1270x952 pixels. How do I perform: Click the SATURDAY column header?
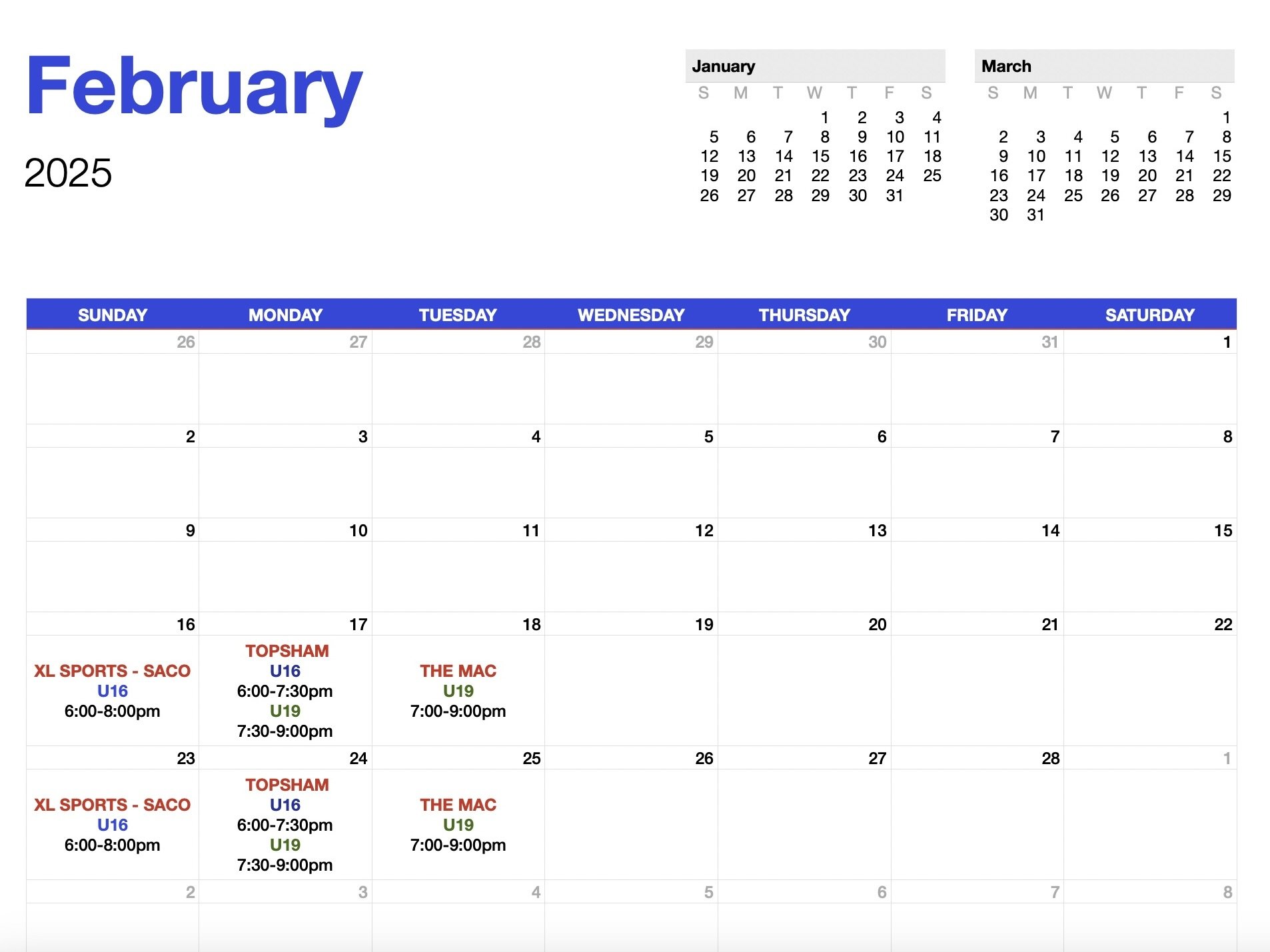click(1150, 315)
